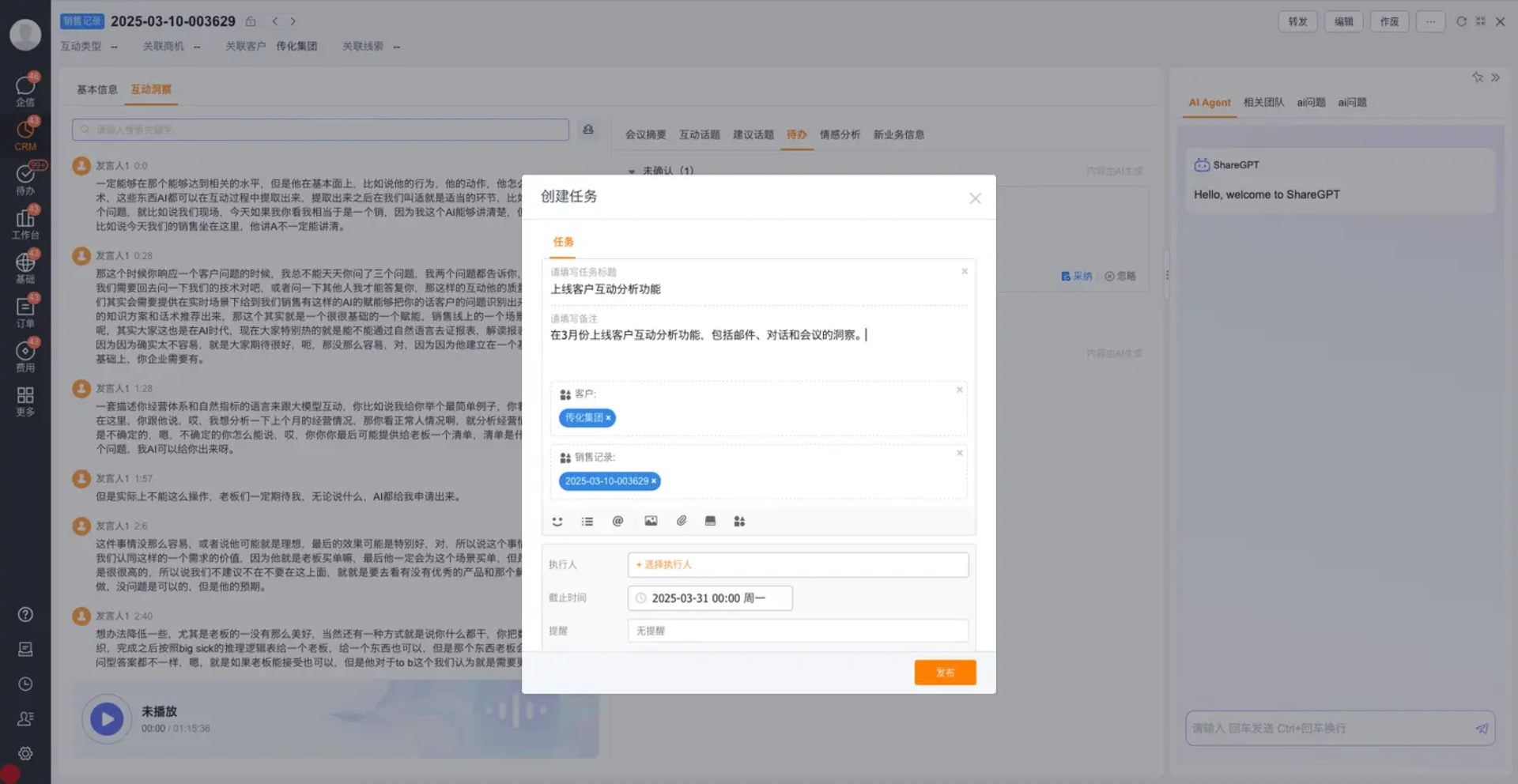Viewport: 1518px width, 784px height.
Task: Remove the 销售记录 section from the task
Action: (x=960, y=453)
